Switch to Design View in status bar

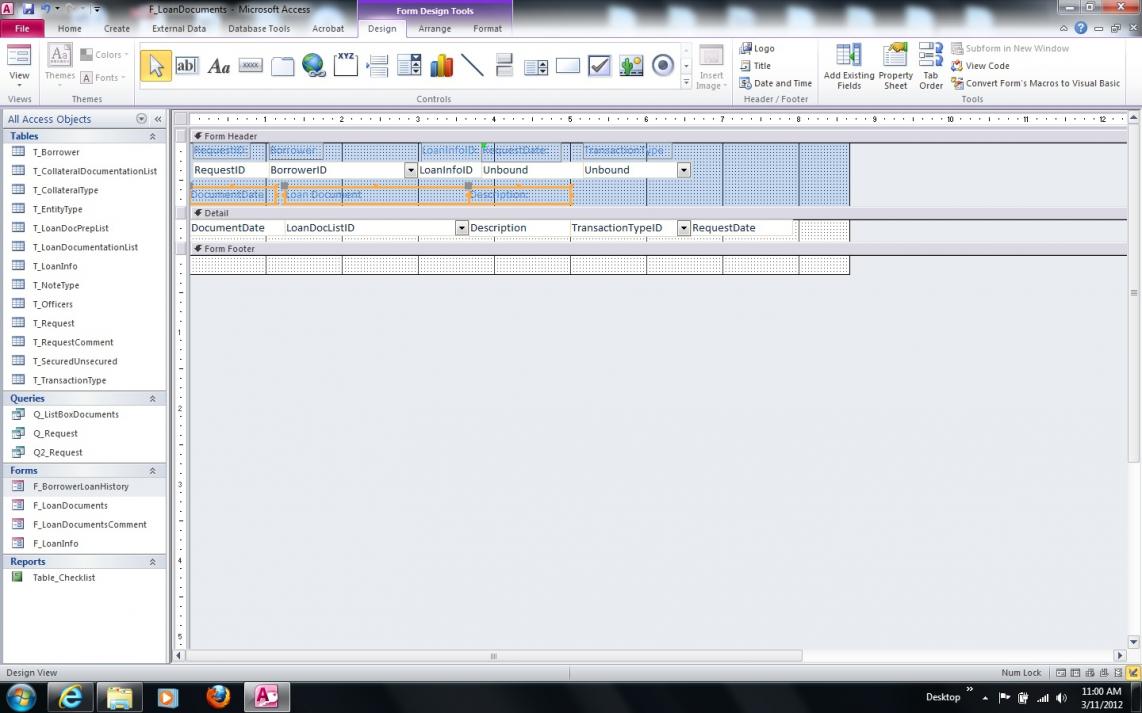click(x=1133, y=673)
